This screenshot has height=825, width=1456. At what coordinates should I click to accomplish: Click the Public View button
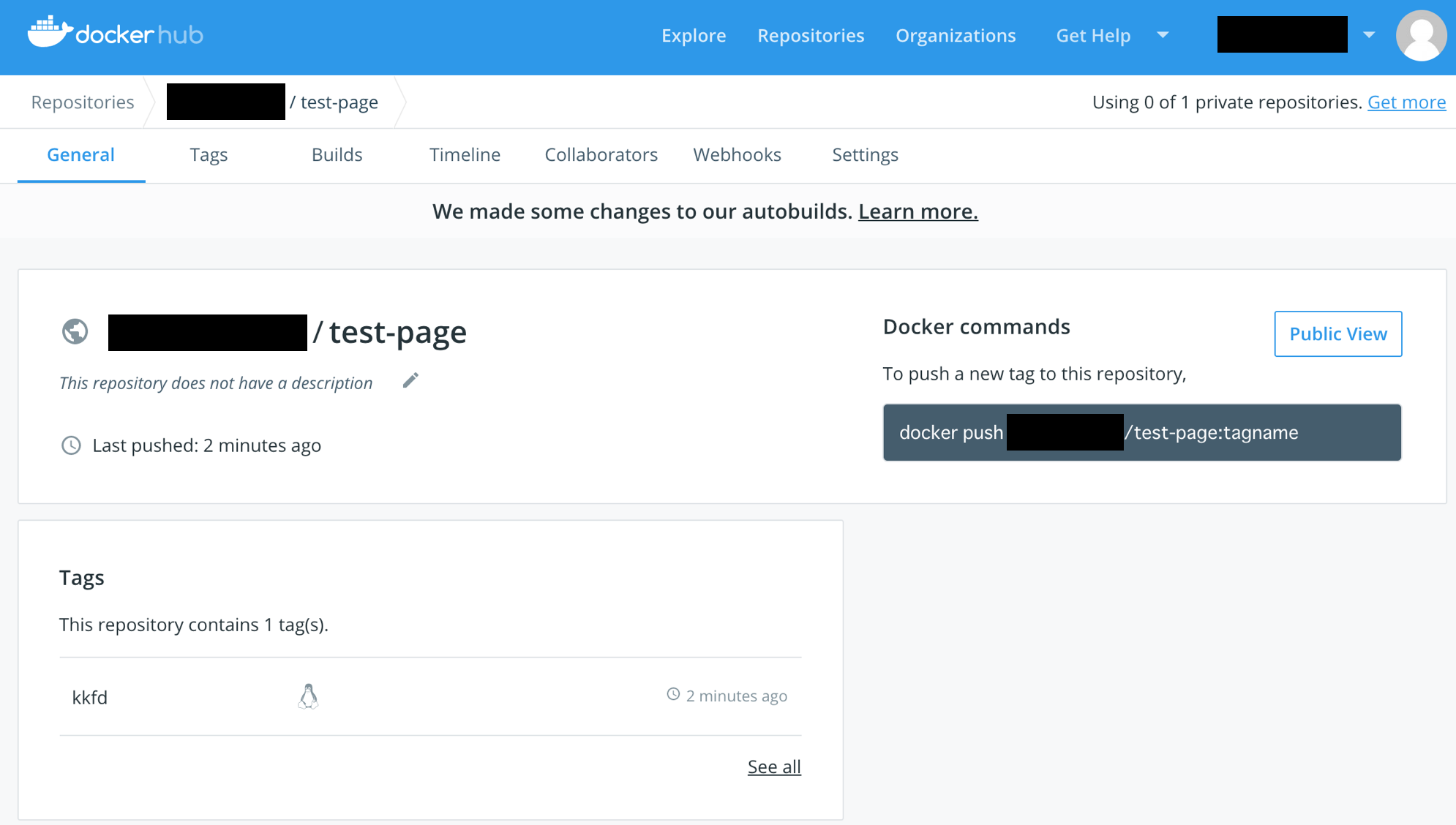1337,334
